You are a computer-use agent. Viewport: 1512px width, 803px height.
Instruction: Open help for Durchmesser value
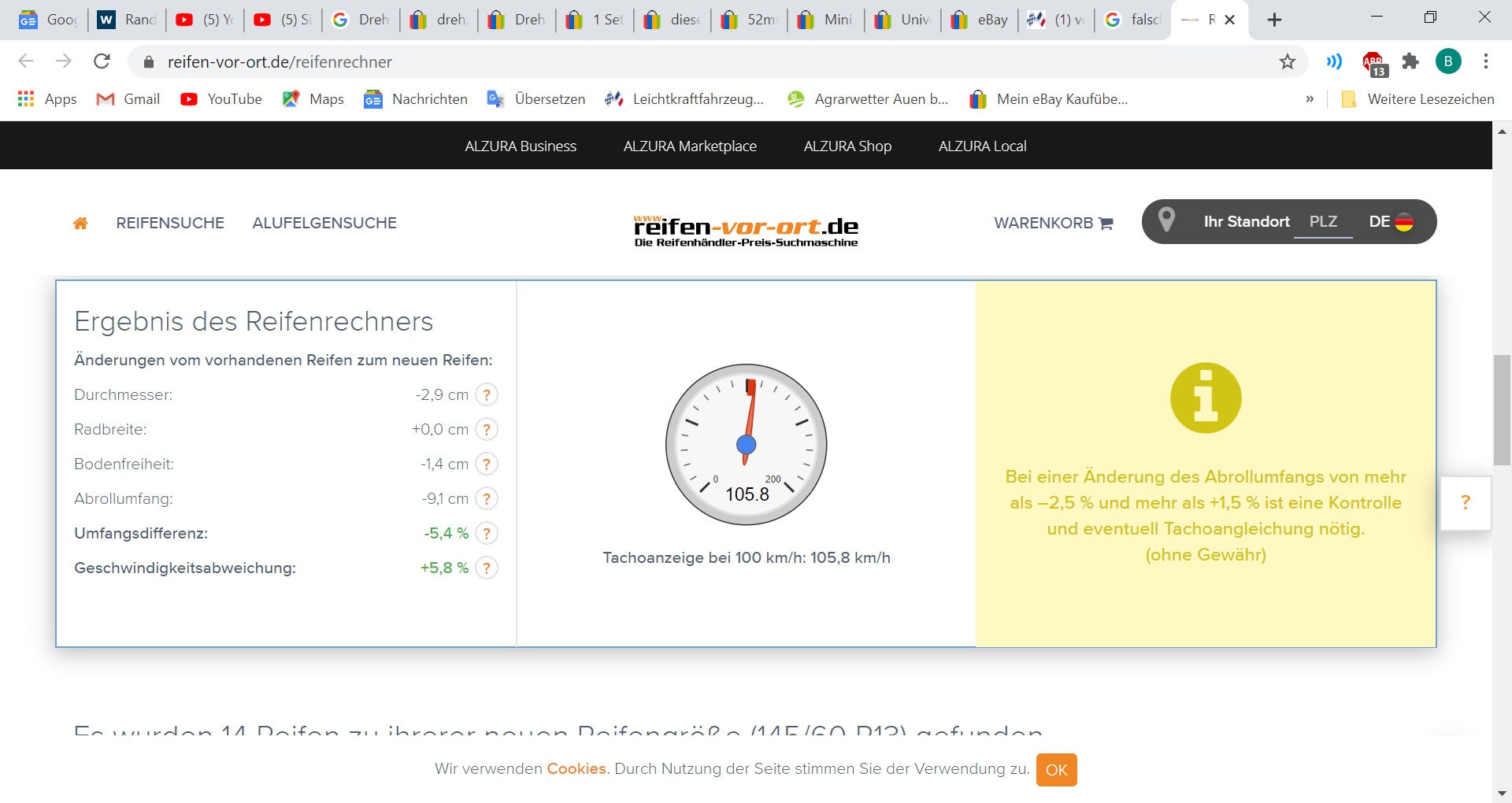pos(487,395)
